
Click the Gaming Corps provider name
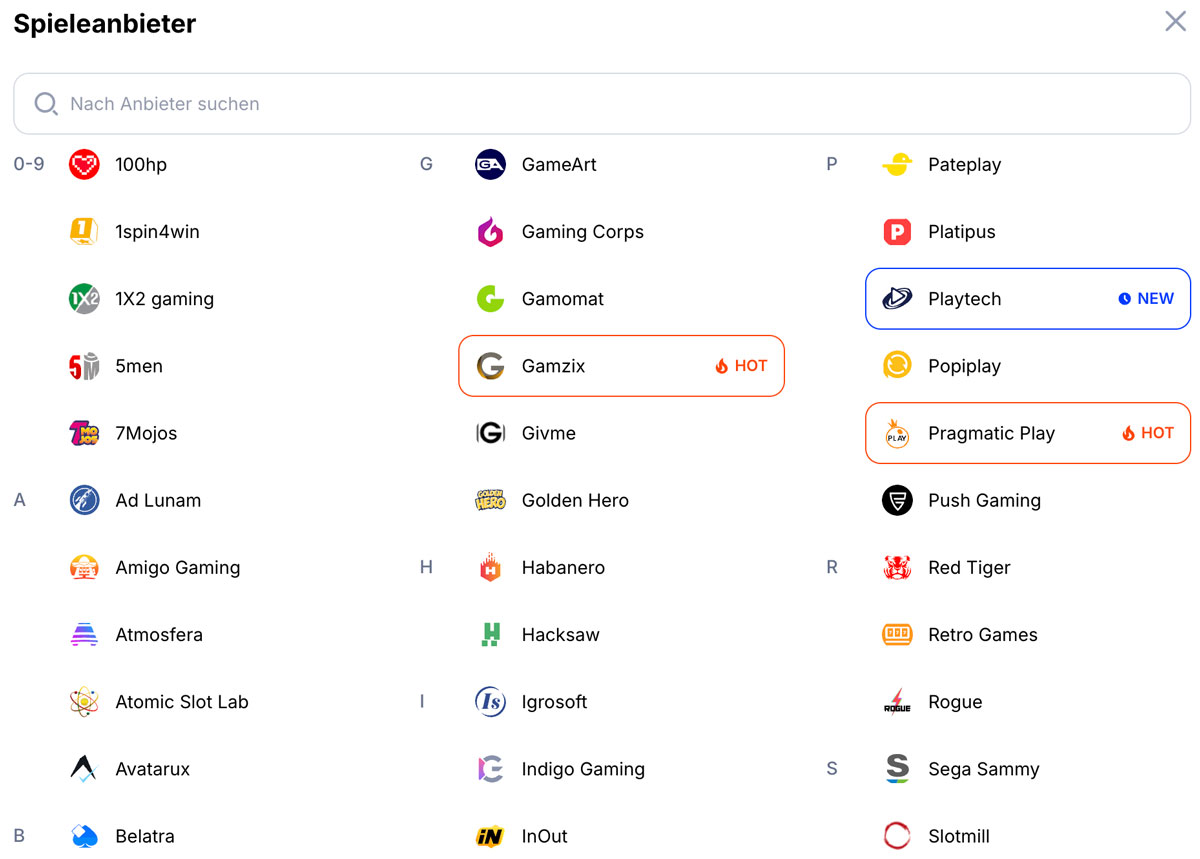point(582,231)
